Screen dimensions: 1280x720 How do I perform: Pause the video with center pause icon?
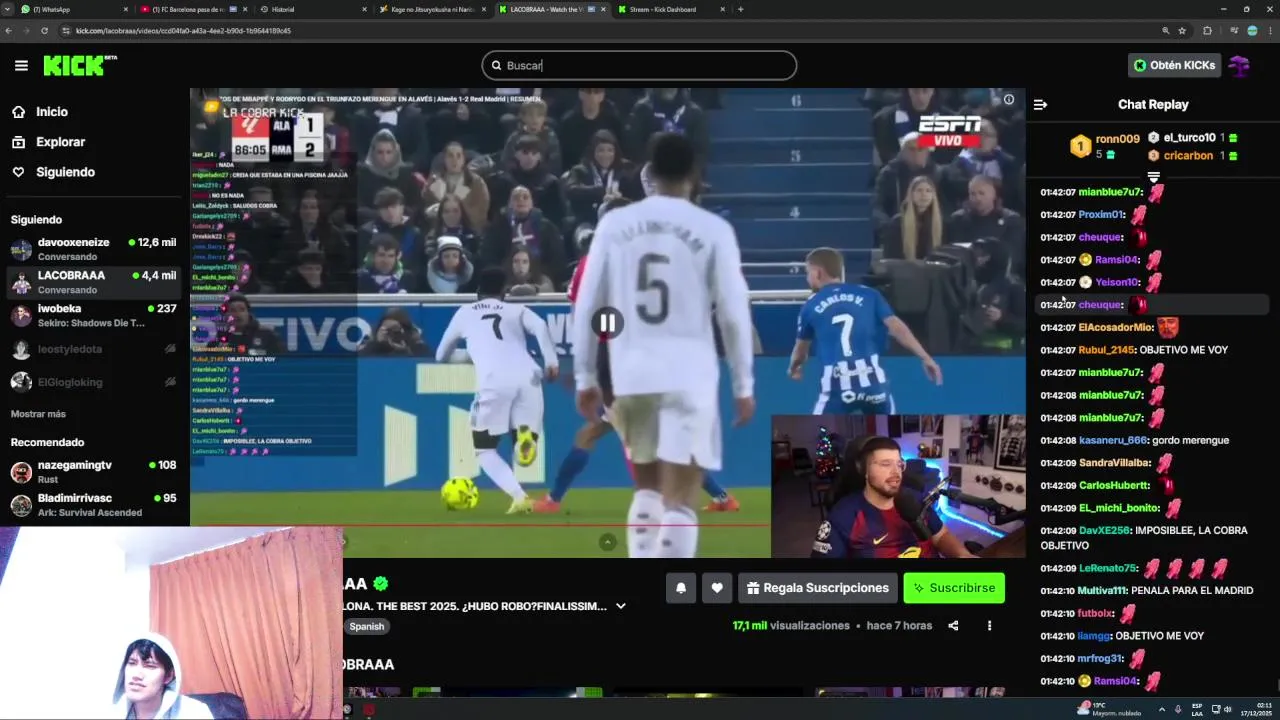click(607, 322)
